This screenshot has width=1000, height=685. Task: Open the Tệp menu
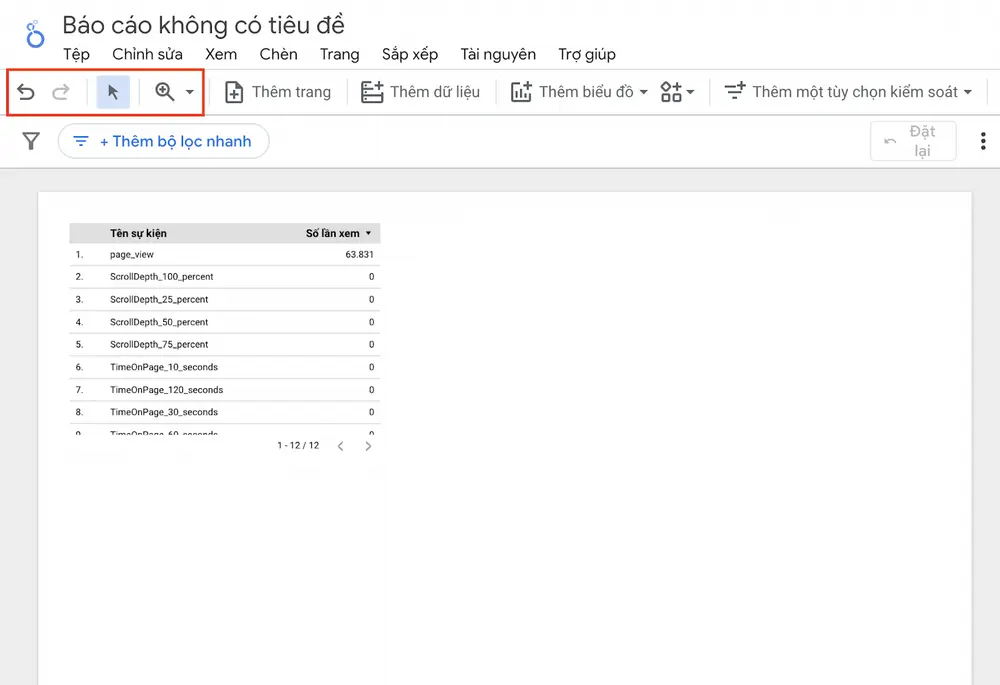(77, 55)
